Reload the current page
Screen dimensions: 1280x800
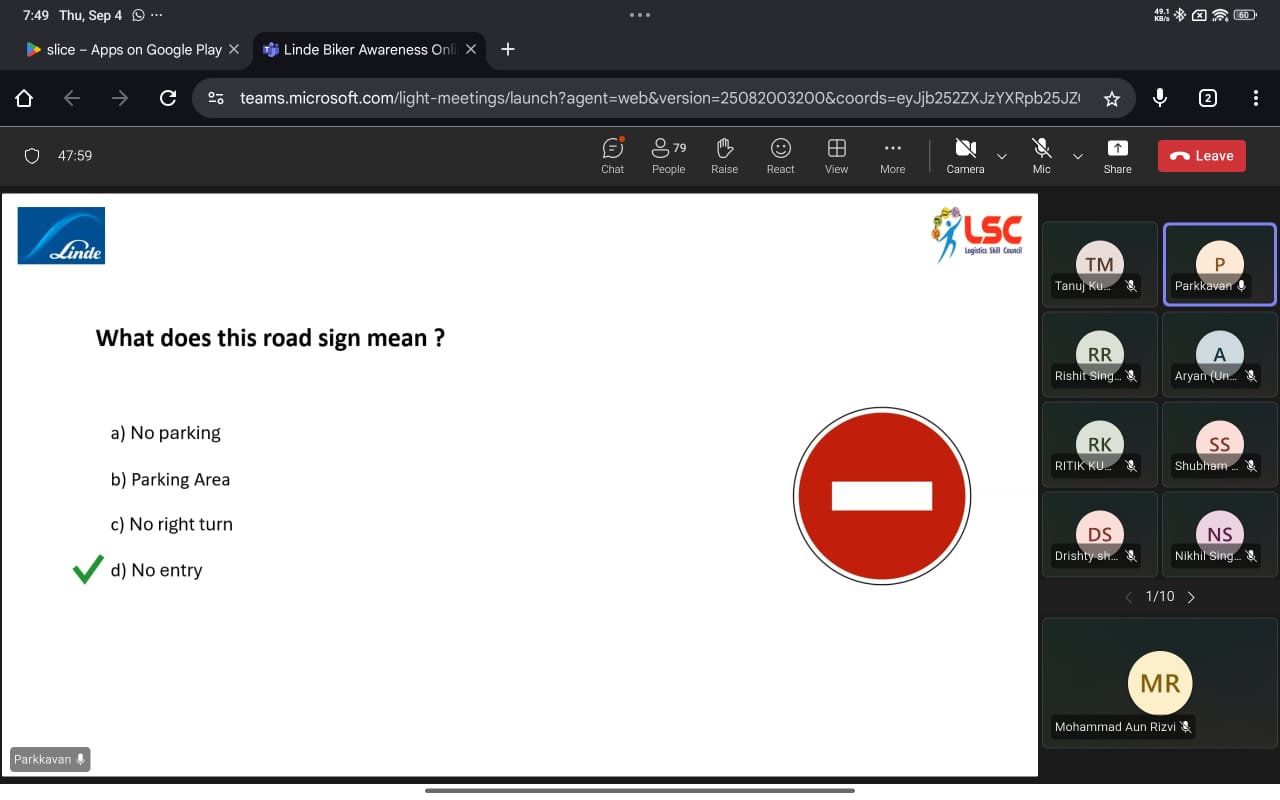[x=168, y=98]
